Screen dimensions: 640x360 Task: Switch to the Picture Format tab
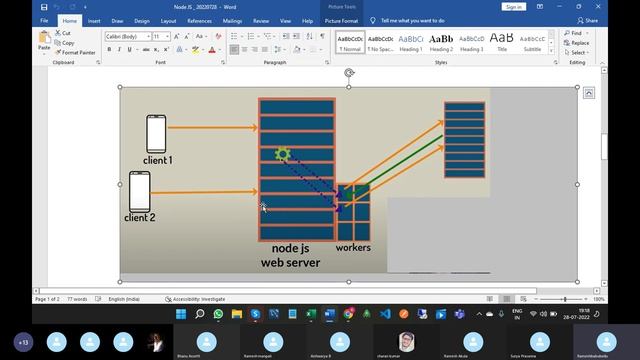[x=341, y=21]
